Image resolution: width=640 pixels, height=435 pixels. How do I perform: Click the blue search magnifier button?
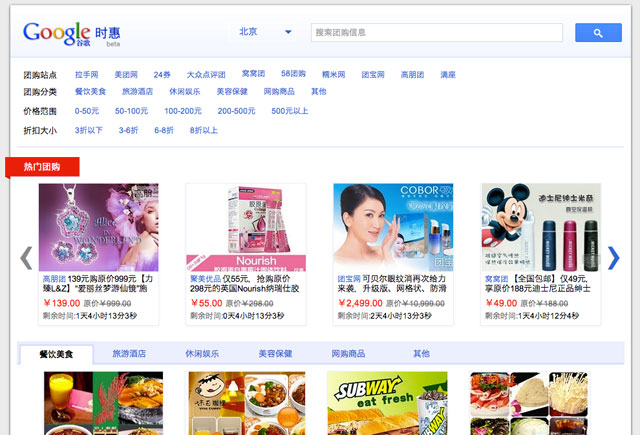coord(598,33)
